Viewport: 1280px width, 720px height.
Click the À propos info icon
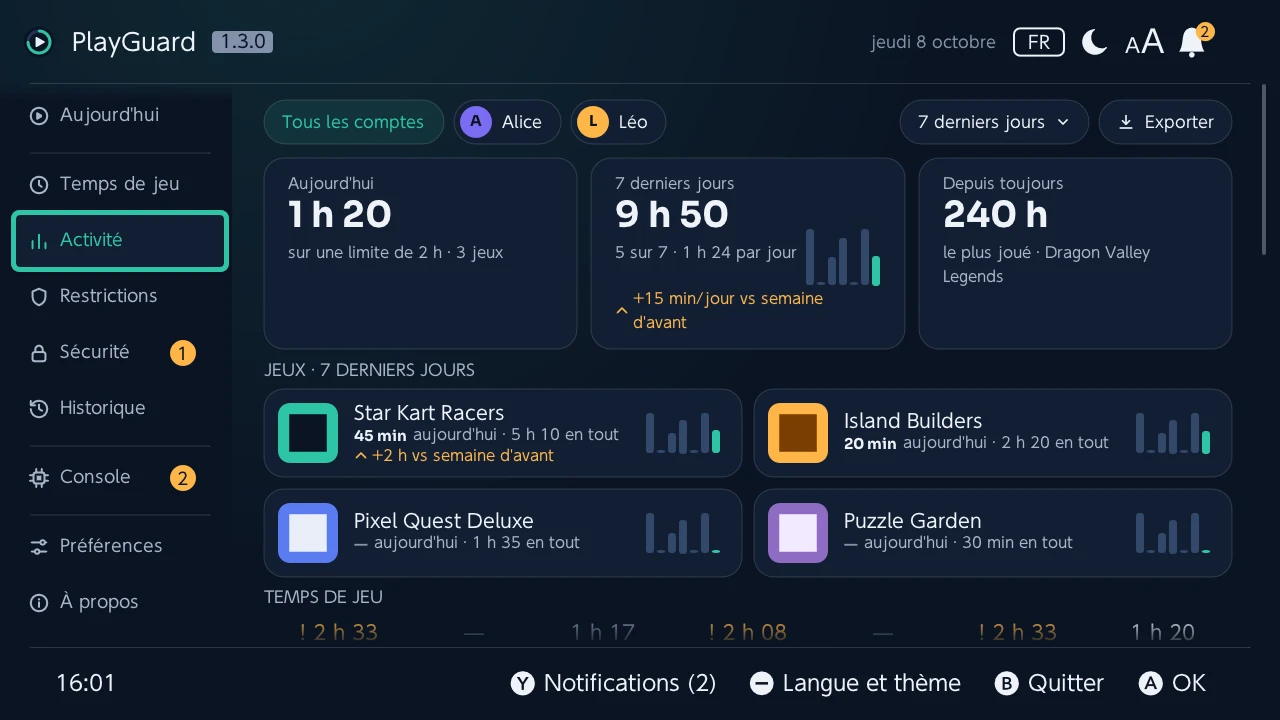(x=39, y=602)
